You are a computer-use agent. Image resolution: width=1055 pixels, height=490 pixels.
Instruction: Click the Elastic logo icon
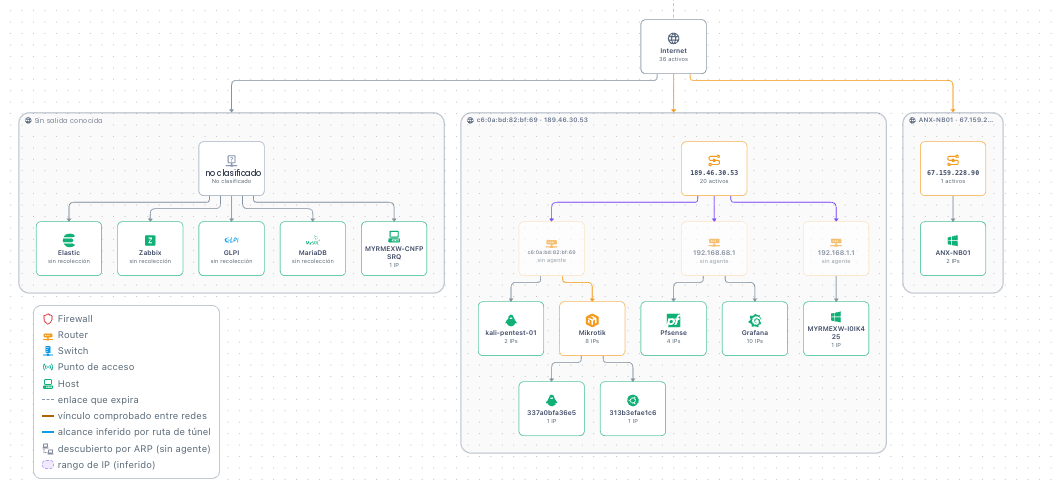(x=69, y=240)
